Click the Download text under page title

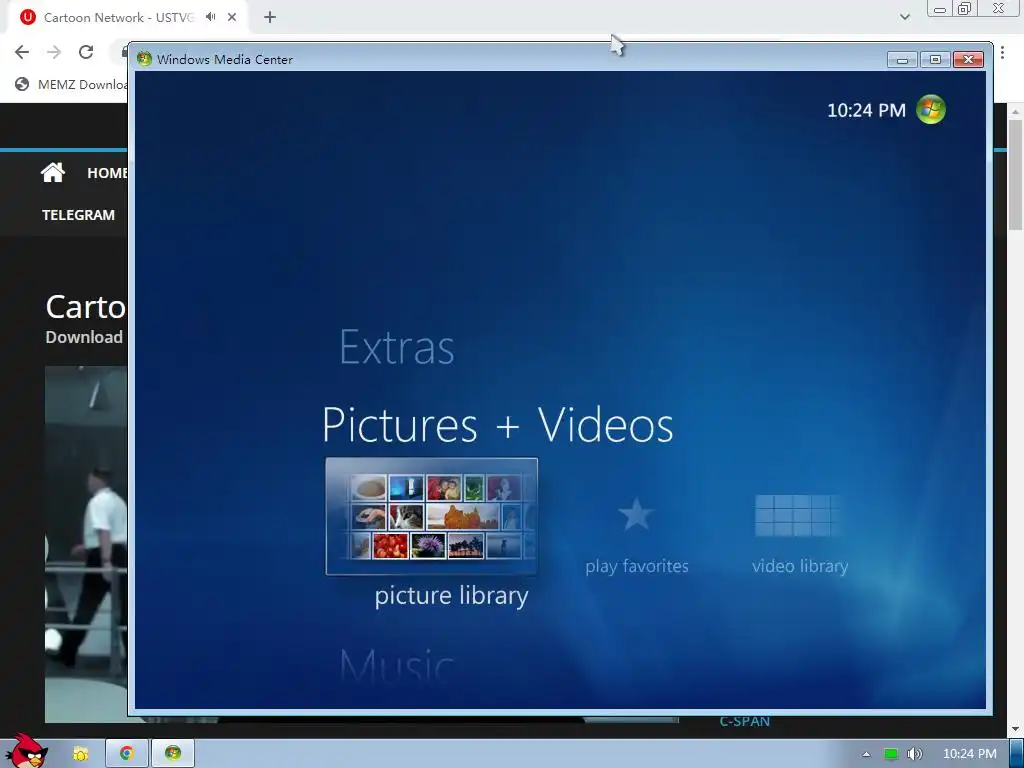pyautogui.click(x=84, y=337)
